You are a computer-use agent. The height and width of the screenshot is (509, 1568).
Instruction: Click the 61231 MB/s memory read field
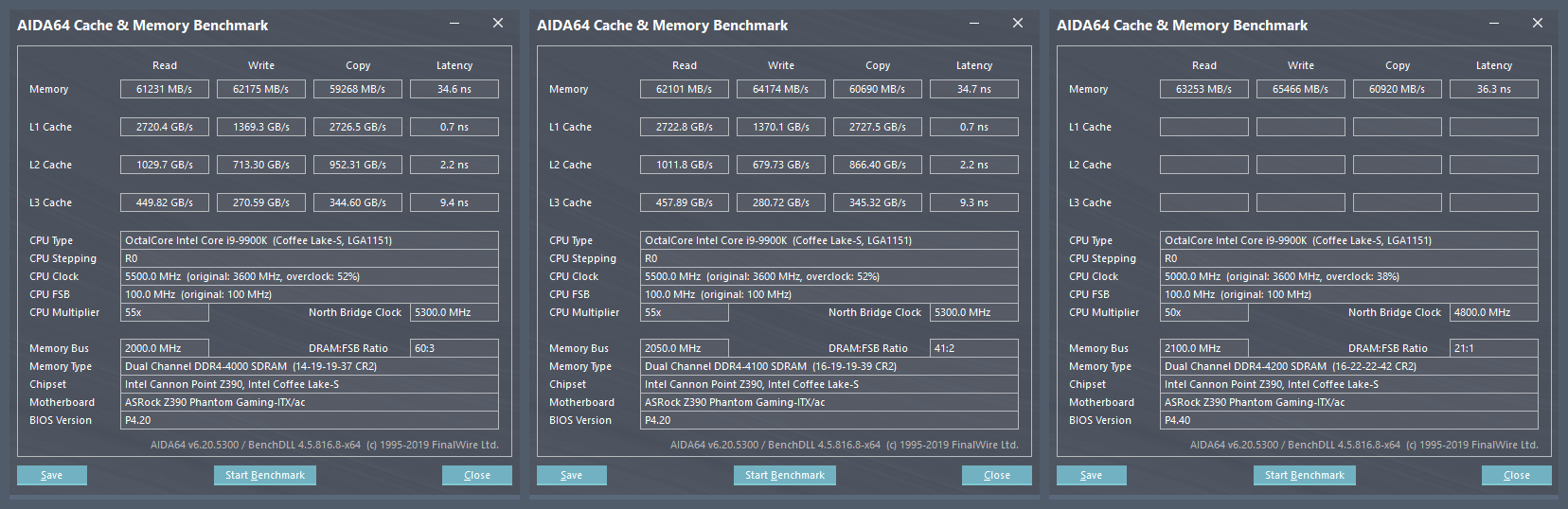[x=165, y=89]
